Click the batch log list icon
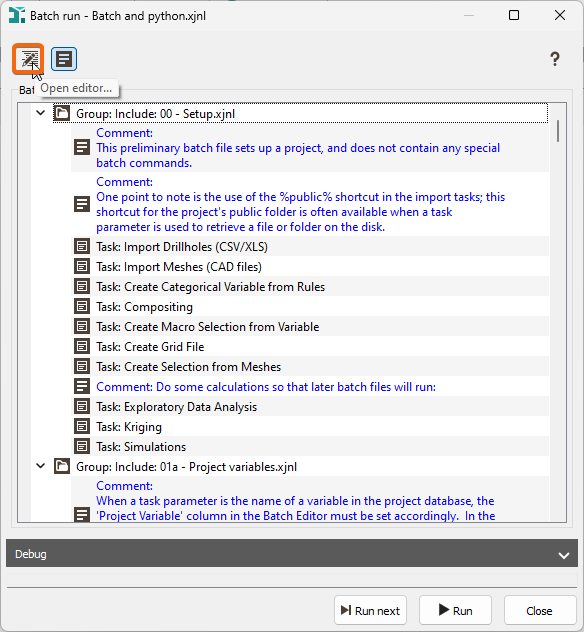This screenshot has height=632, width=584. [64, 59]
